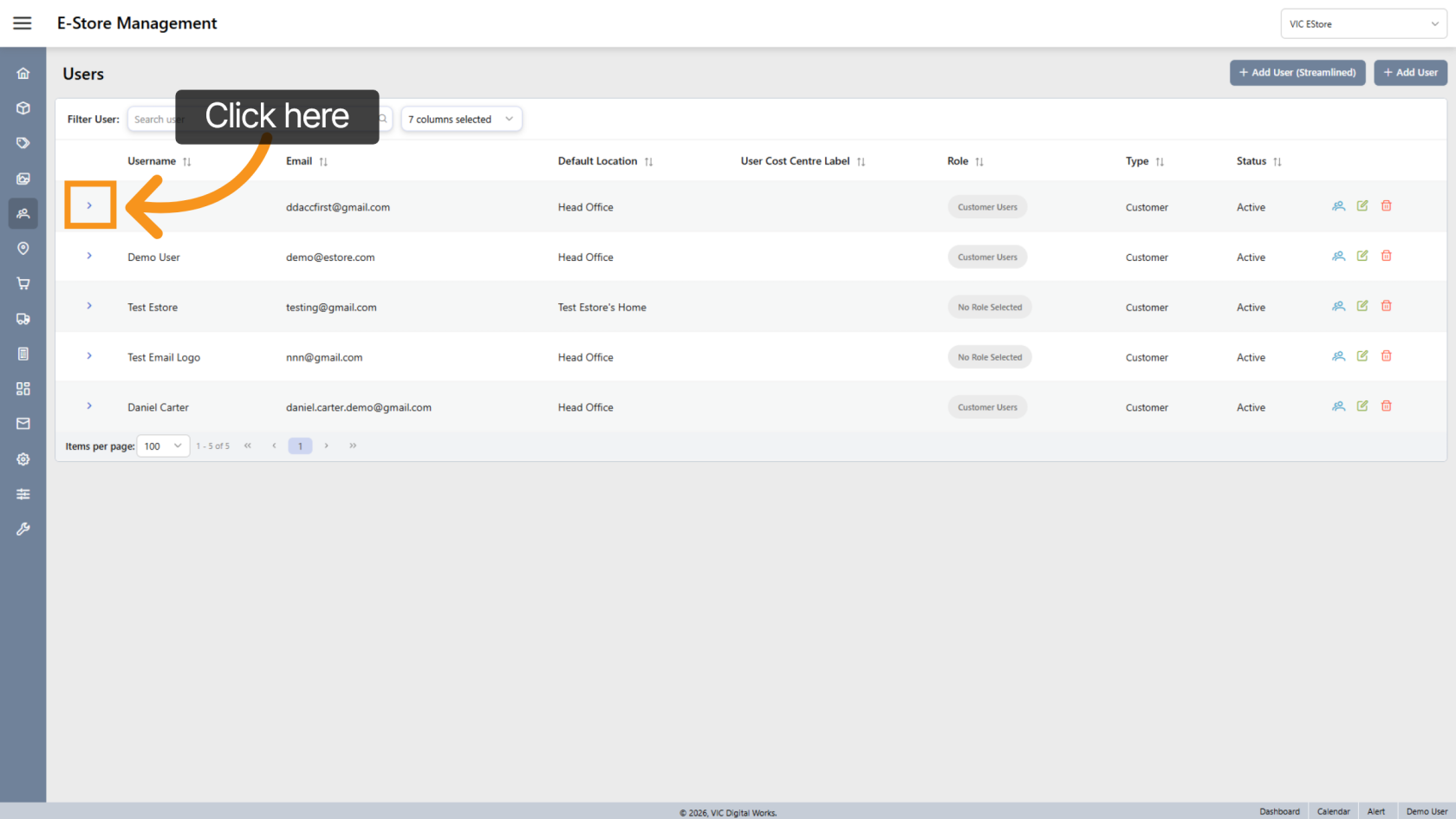Click the hamburger menu to collapse the sidebar
Screen dimensions: 1456x819
point(22,23)
